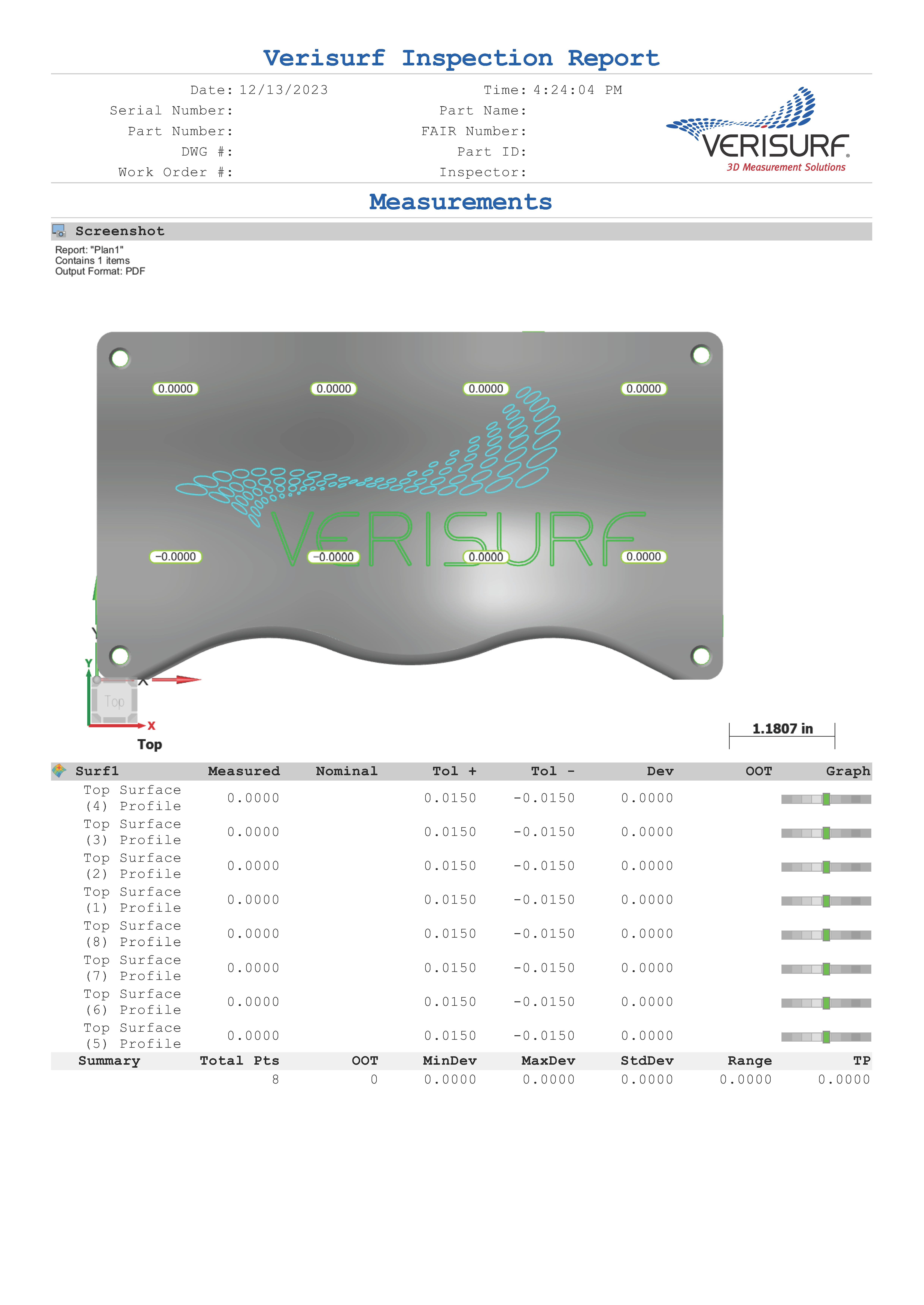924x1305 pixels.
Task: Click the "Top Surface (4) Profile" row label
Action: tap(132, 798)
